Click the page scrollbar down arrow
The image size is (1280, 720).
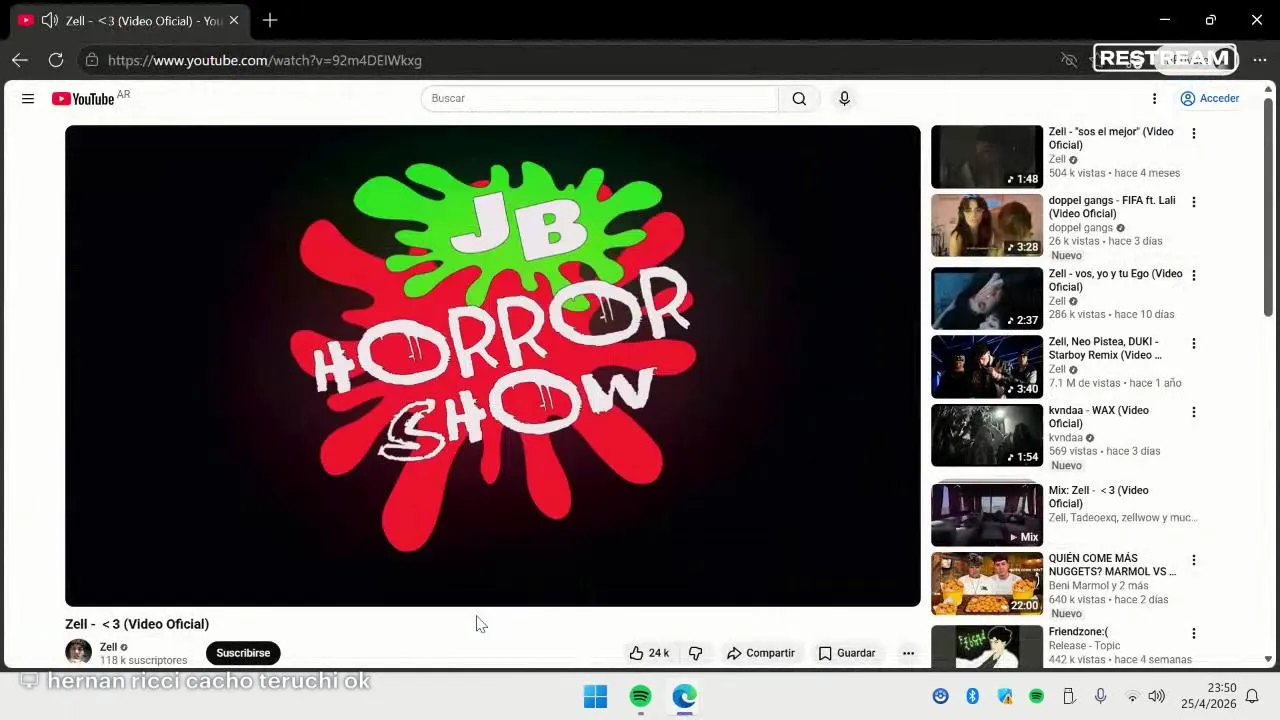[1268, 659]
